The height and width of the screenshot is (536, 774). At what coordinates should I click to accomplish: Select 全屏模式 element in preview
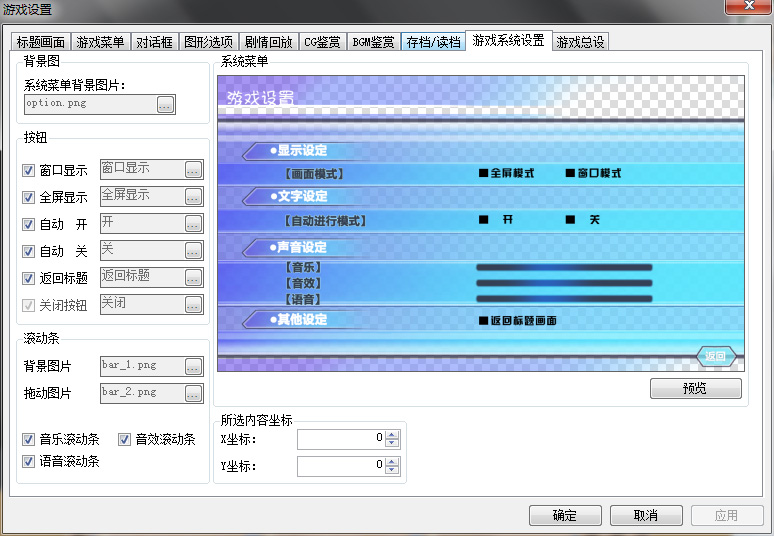507,173
